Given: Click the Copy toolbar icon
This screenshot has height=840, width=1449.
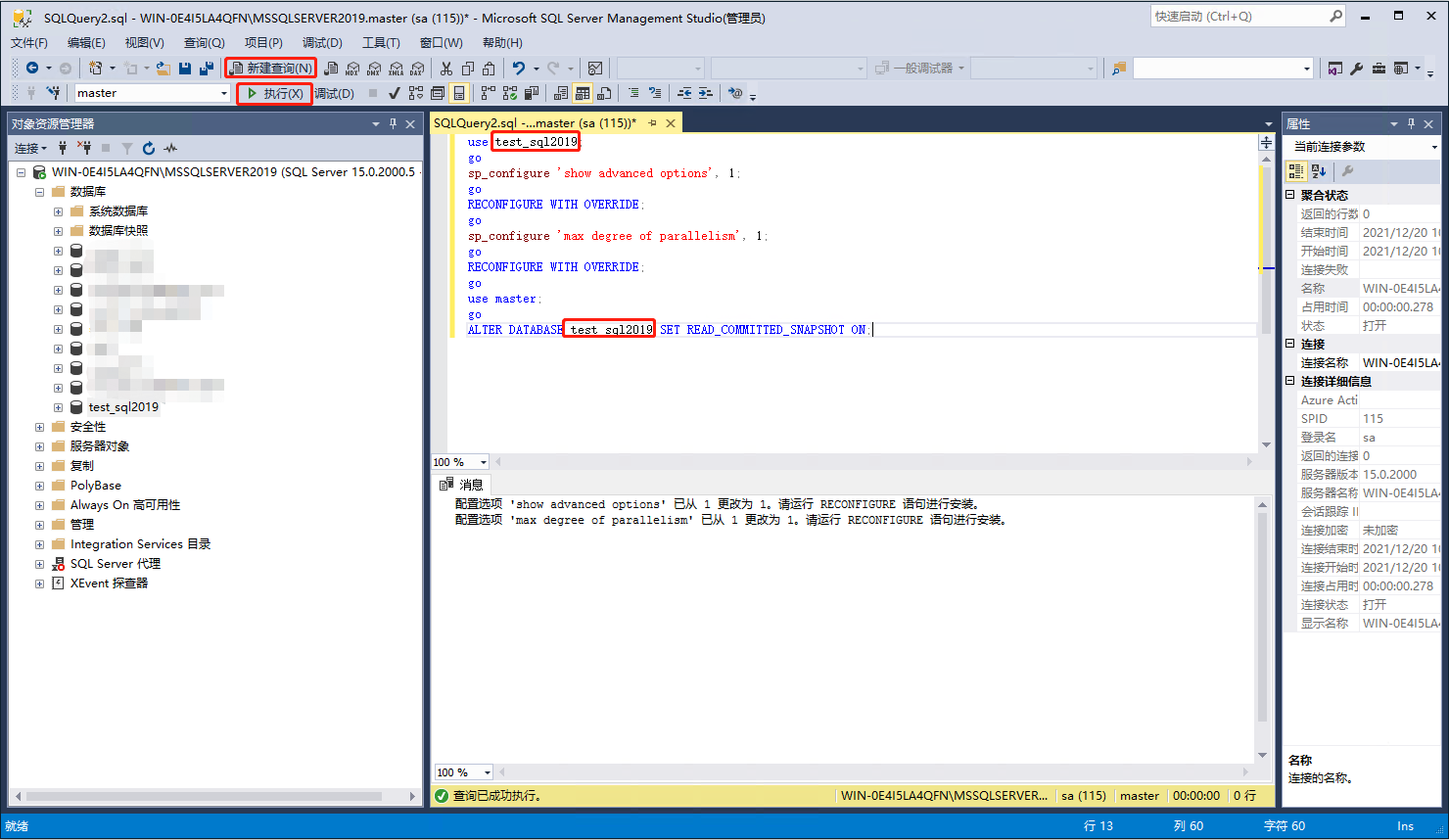Looking at the screenshot, I should point(468,69).
